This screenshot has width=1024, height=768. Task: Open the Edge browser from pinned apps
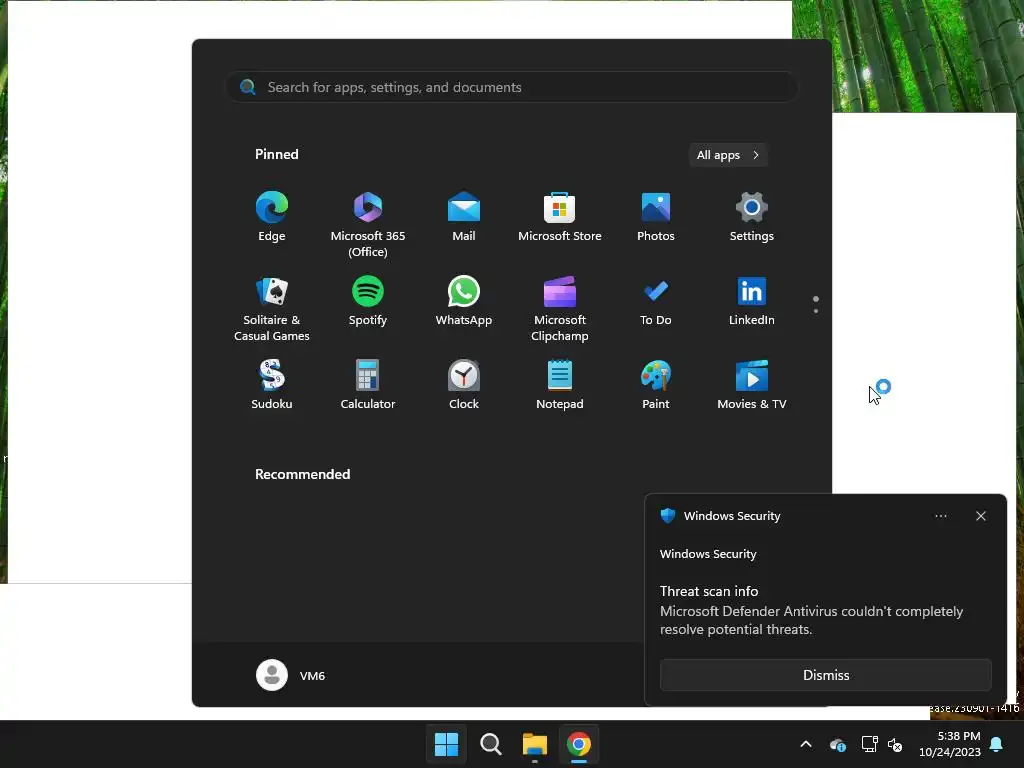[272, 217]
